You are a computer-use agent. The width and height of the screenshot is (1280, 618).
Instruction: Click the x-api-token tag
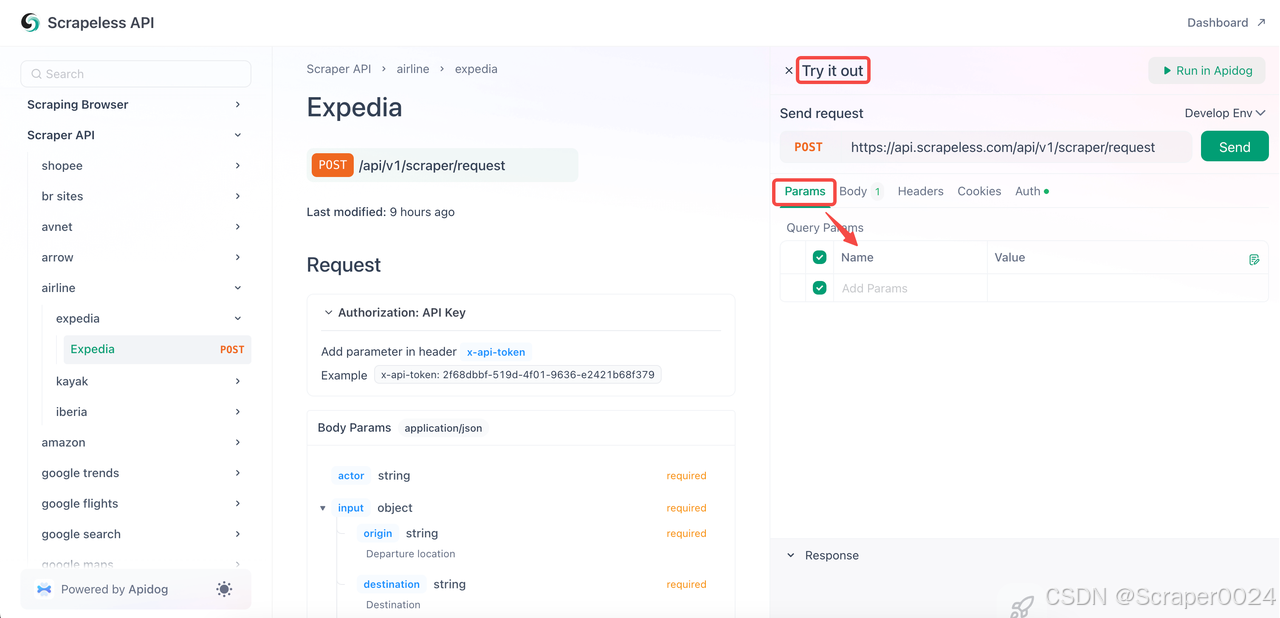coord(496,352)
